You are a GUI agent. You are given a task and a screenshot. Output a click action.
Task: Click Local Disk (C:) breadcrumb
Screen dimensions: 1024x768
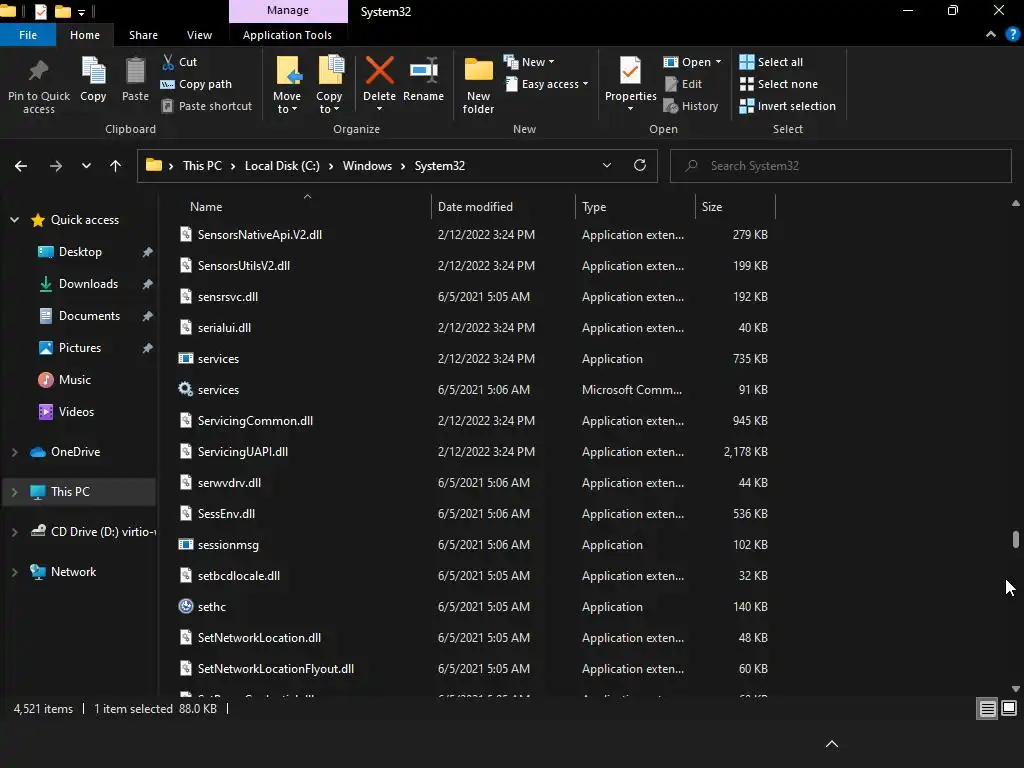pos(282,166)
